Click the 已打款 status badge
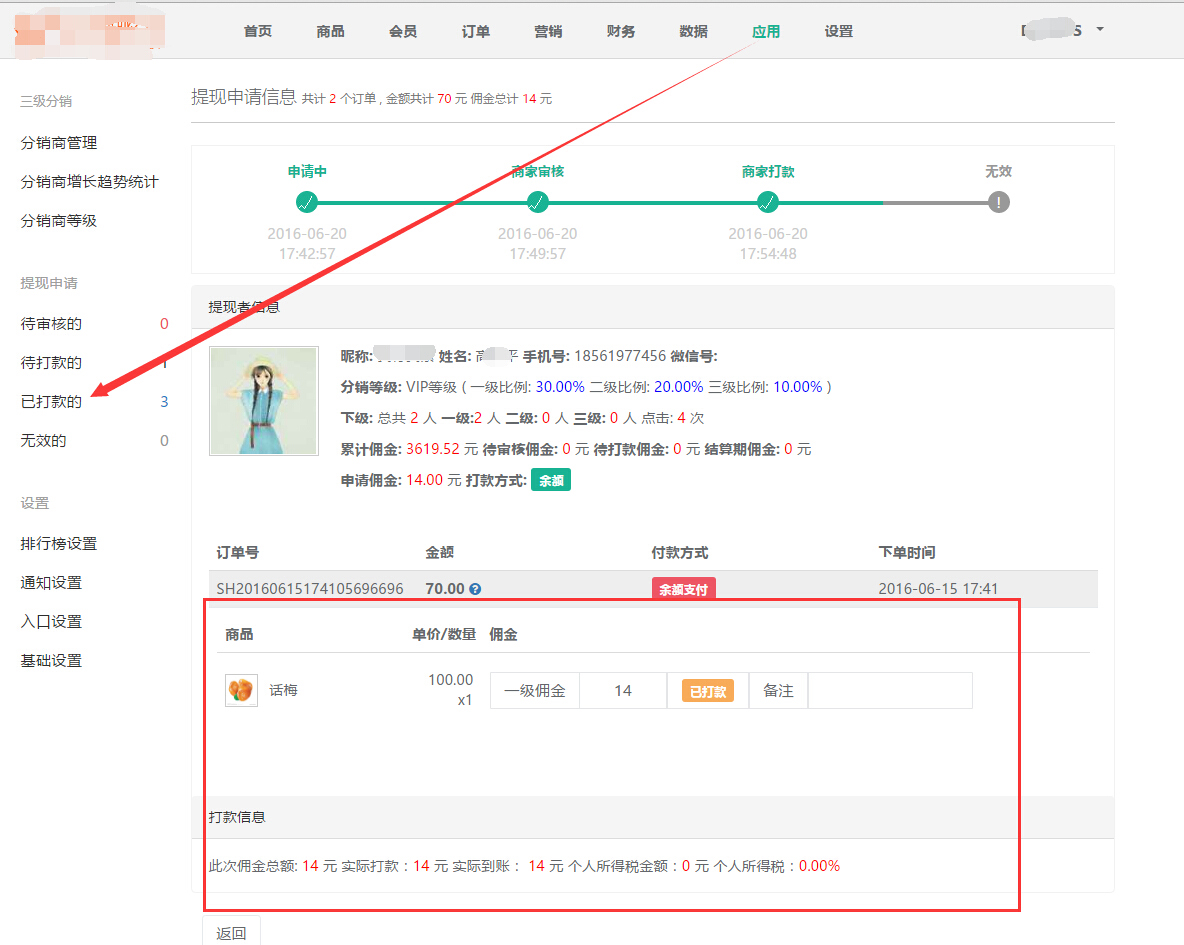The image size is (1184, 945). click(x=708, y=691)
